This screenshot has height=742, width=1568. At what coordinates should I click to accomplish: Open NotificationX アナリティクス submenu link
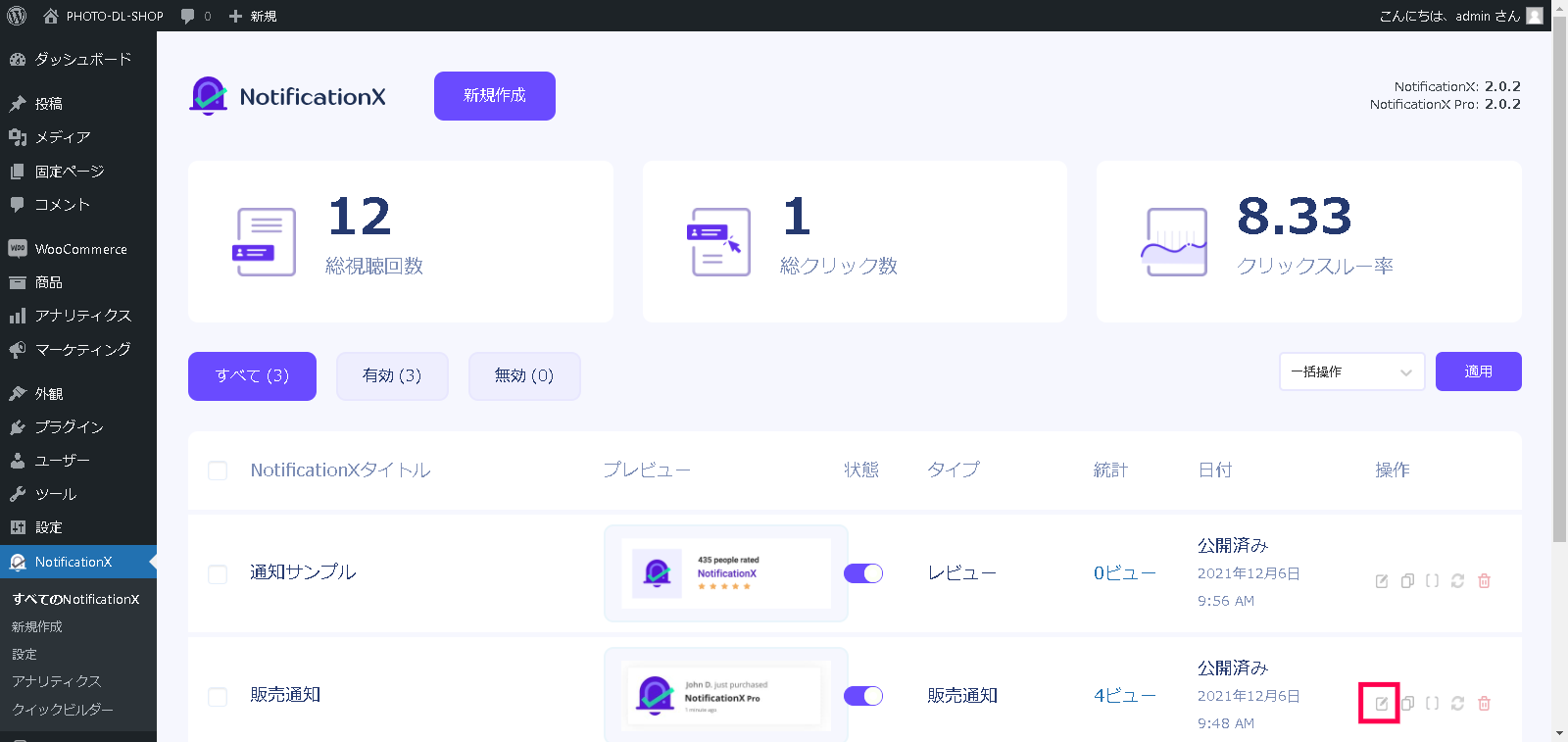pos(57,681)
